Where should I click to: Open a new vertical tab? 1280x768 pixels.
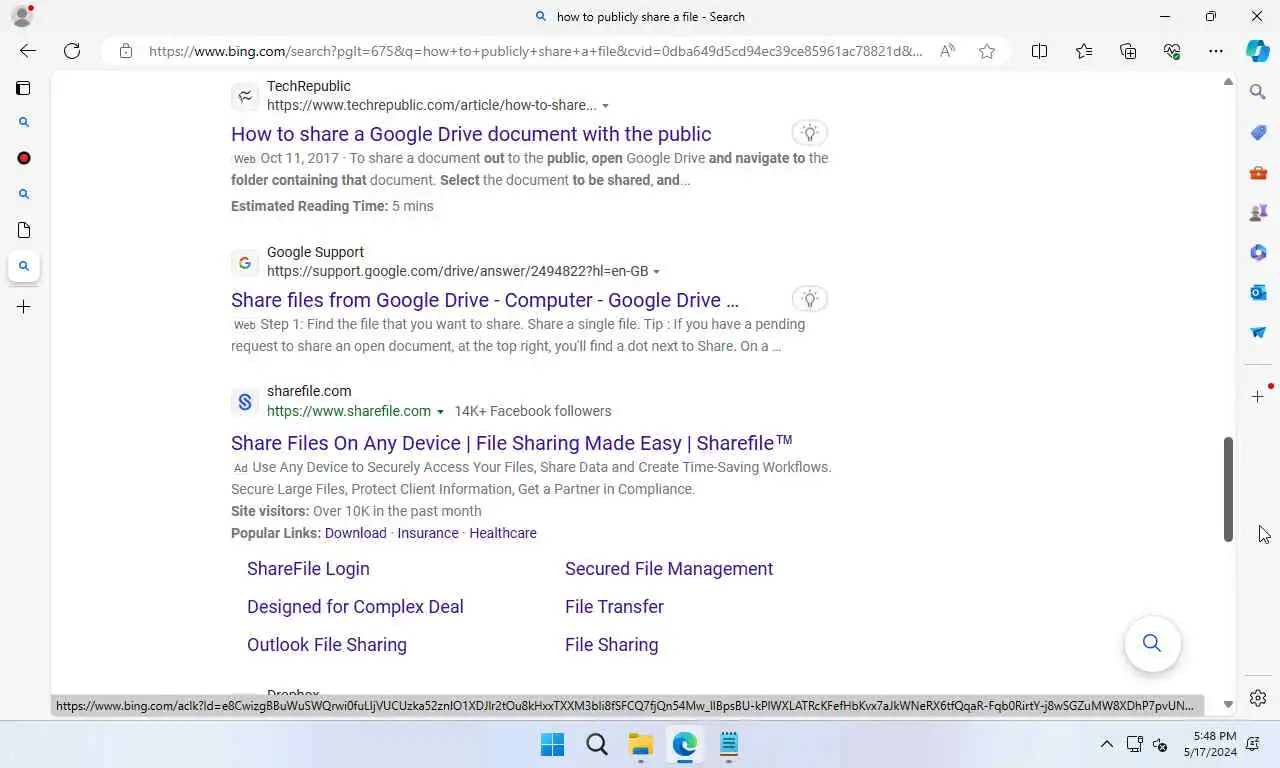tap(24, 307)
